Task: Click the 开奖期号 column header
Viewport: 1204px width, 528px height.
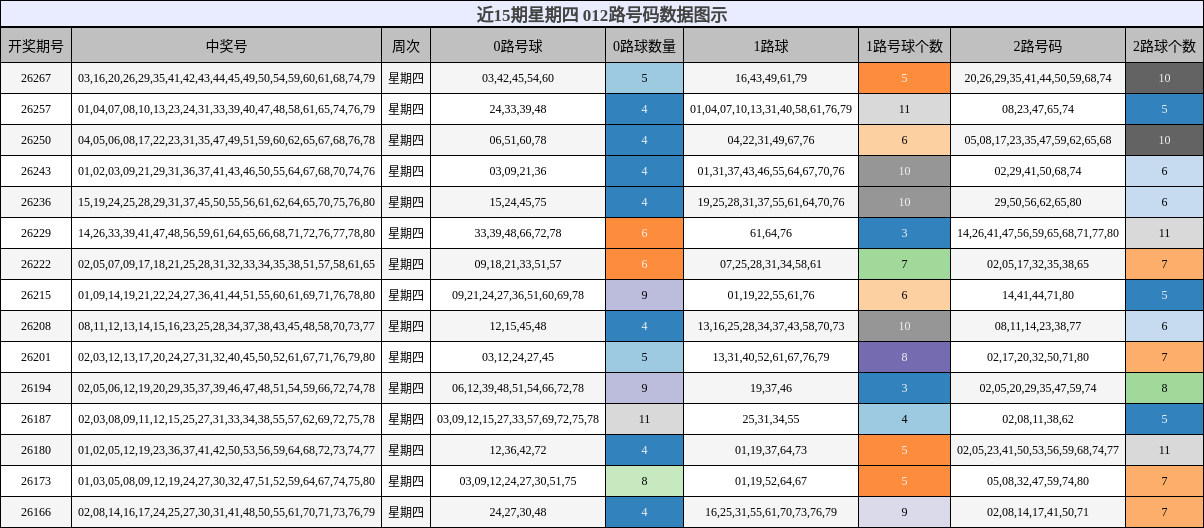Action: 36,46
